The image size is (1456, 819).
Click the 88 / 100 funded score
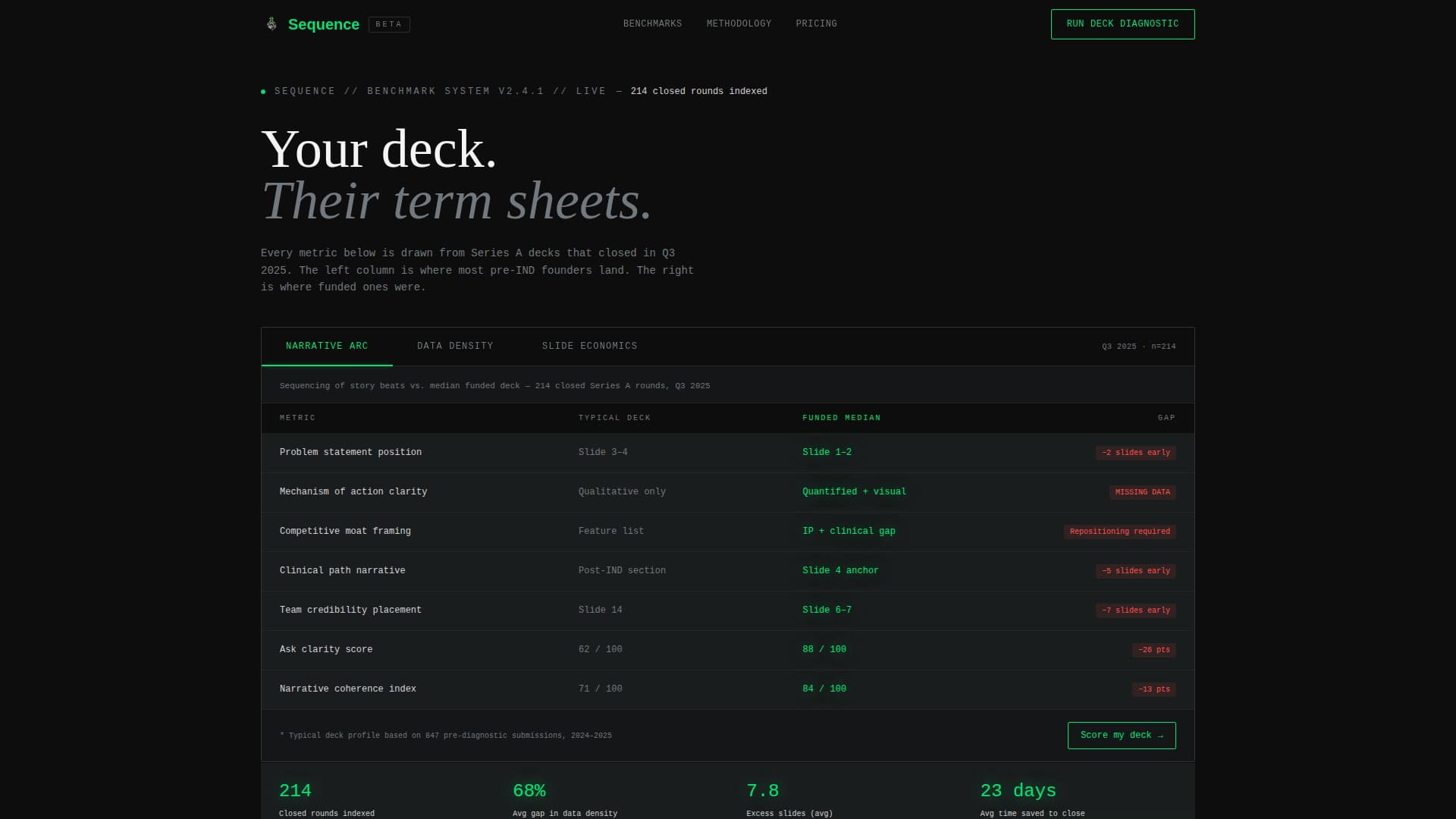click(x=824, y=650)
